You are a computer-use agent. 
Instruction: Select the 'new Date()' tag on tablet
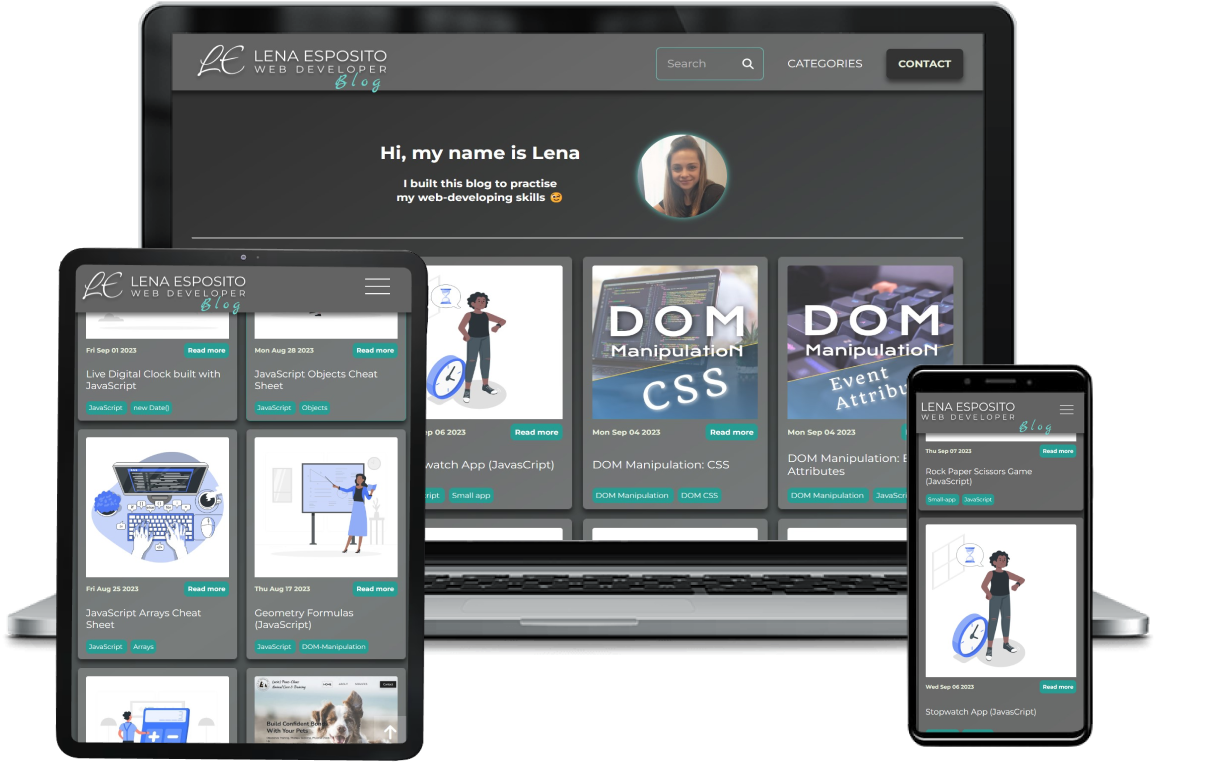[x=152, y=408]
